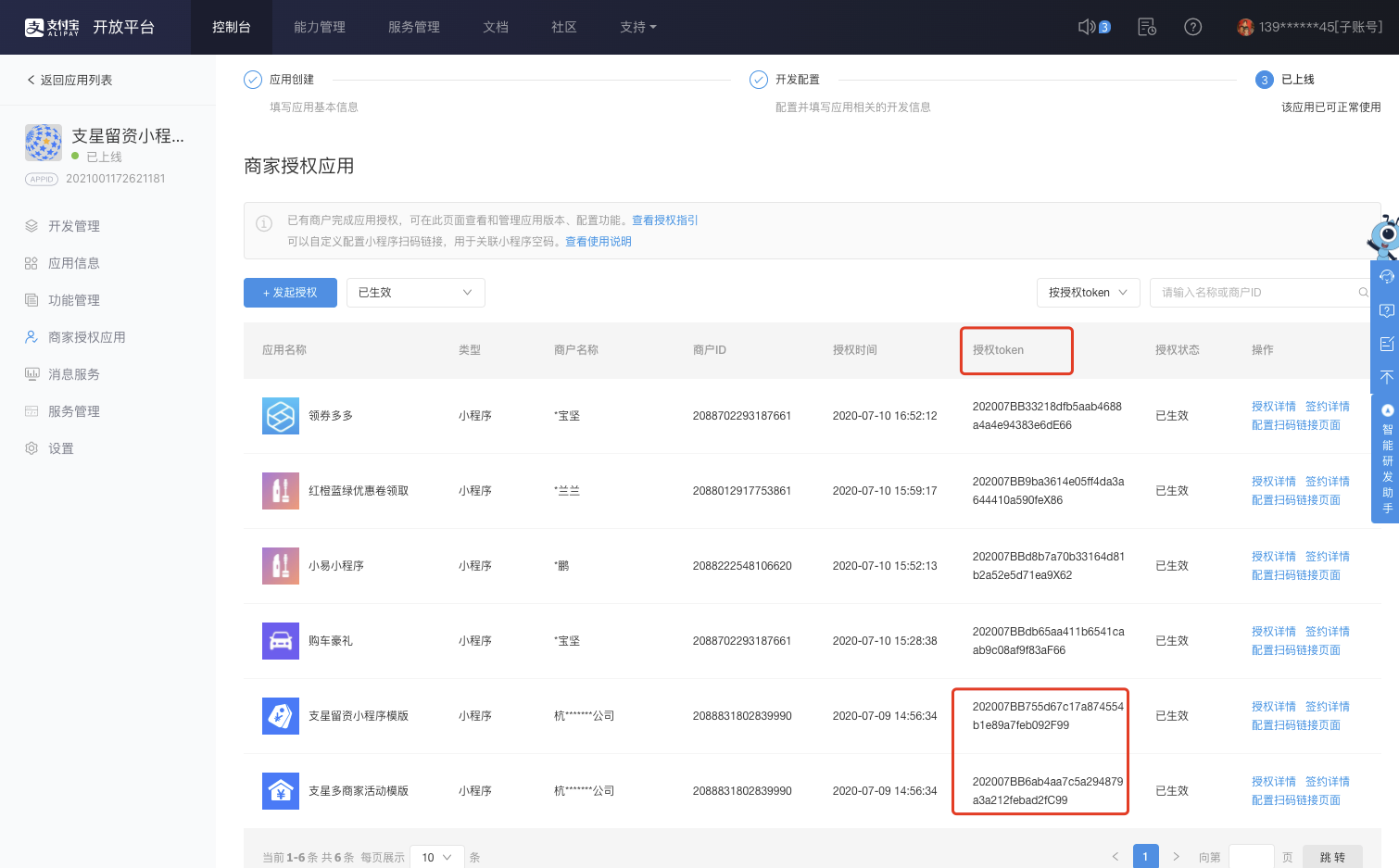The width and height of the screenshot is (1399, 868).
Task: Open the help question mark icon
Action: click(1193, 27)
